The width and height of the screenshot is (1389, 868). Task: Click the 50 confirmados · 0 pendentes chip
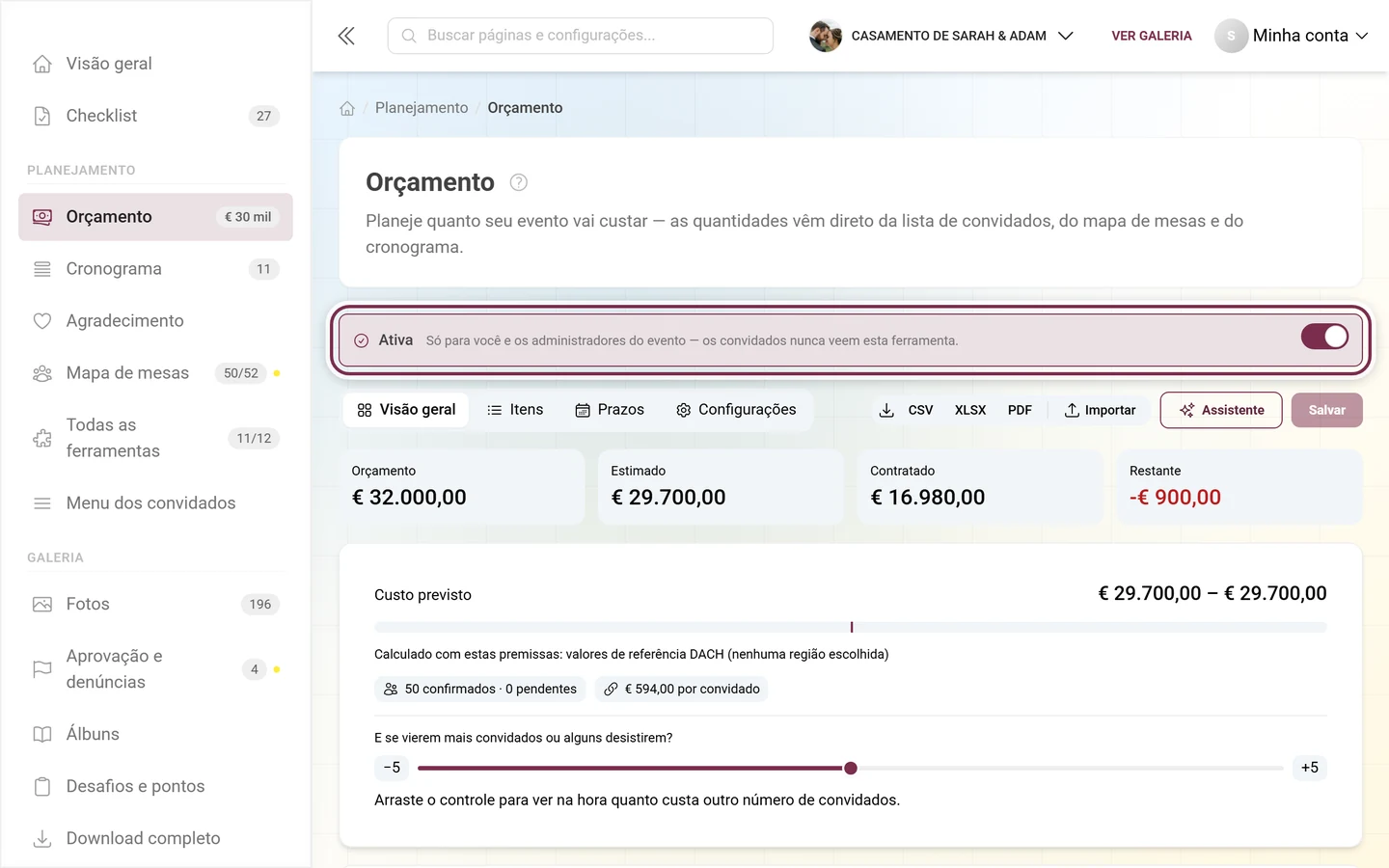click(479, 689)
